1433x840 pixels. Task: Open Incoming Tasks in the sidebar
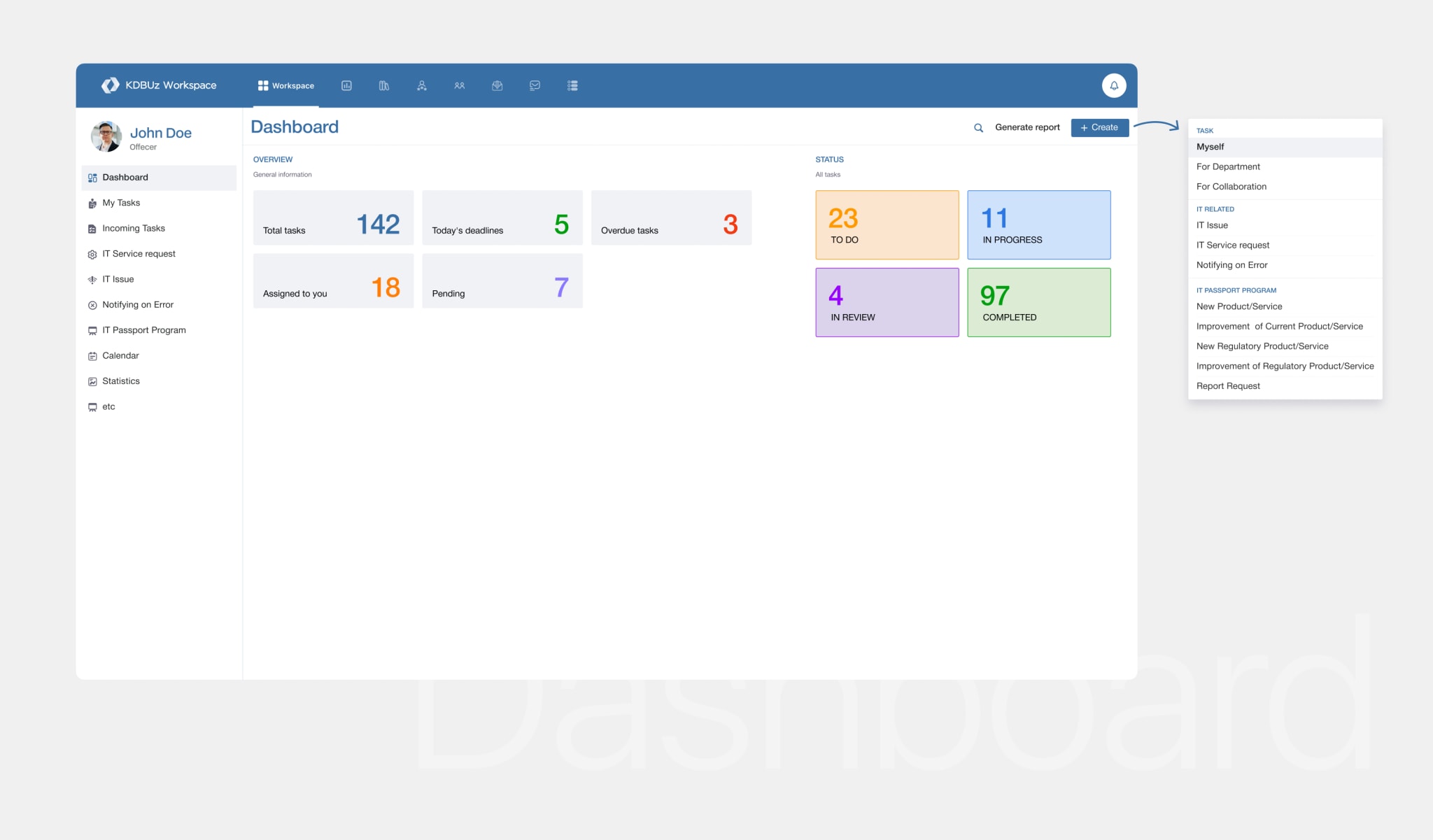[159, 229]
